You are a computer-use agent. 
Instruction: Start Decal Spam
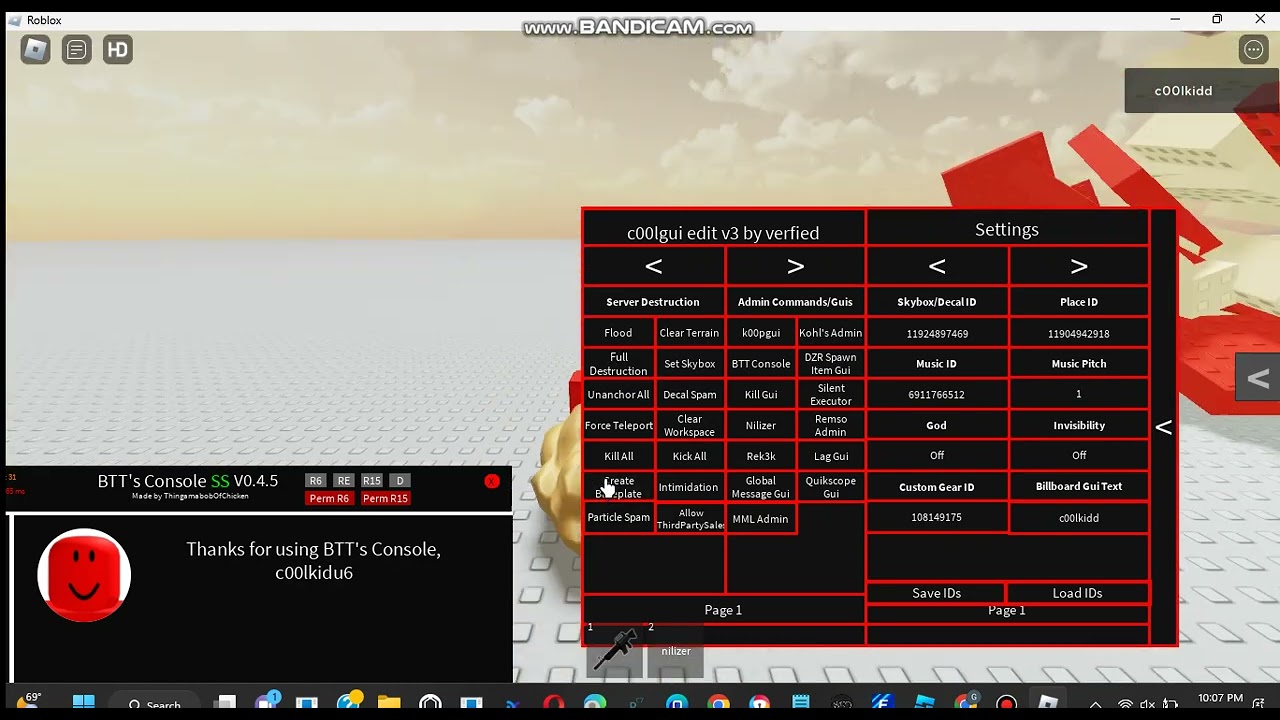(x=689, y=395)
